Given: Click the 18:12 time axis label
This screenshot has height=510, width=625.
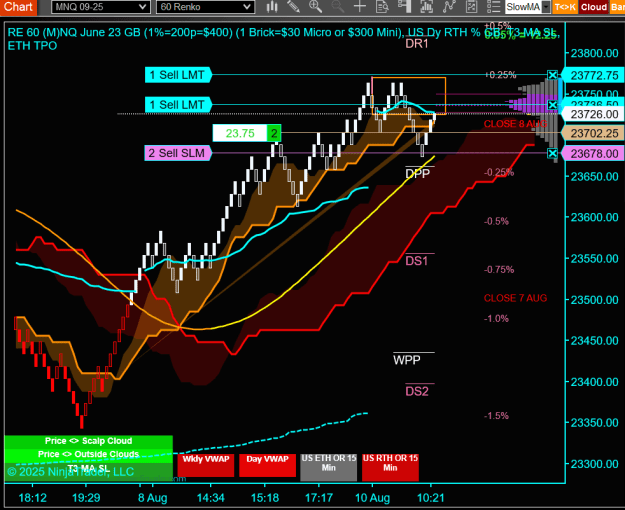Looking at the screenshot, I should click(33, 498).
